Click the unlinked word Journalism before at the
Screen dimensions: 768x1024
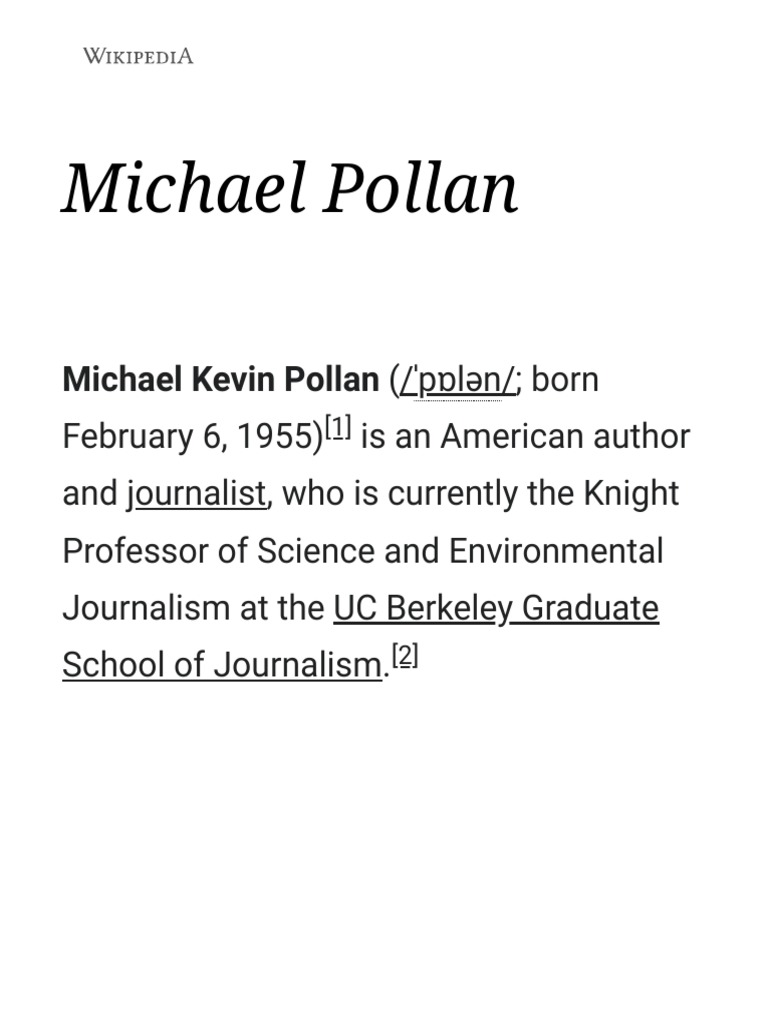pos(146,608)
